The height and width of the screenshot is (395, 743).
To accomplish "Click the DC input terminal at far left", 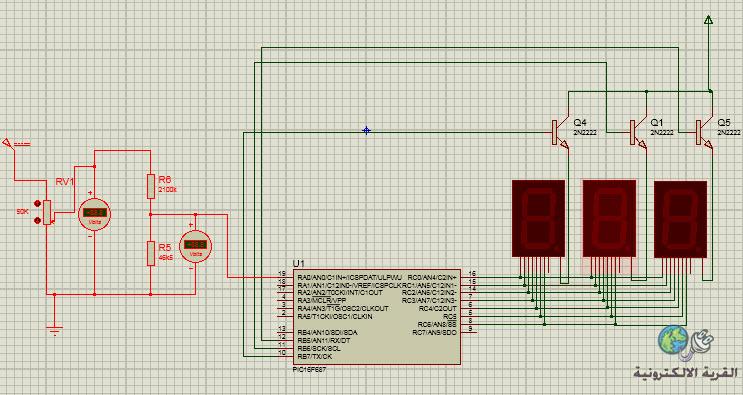I will point(8,142).
